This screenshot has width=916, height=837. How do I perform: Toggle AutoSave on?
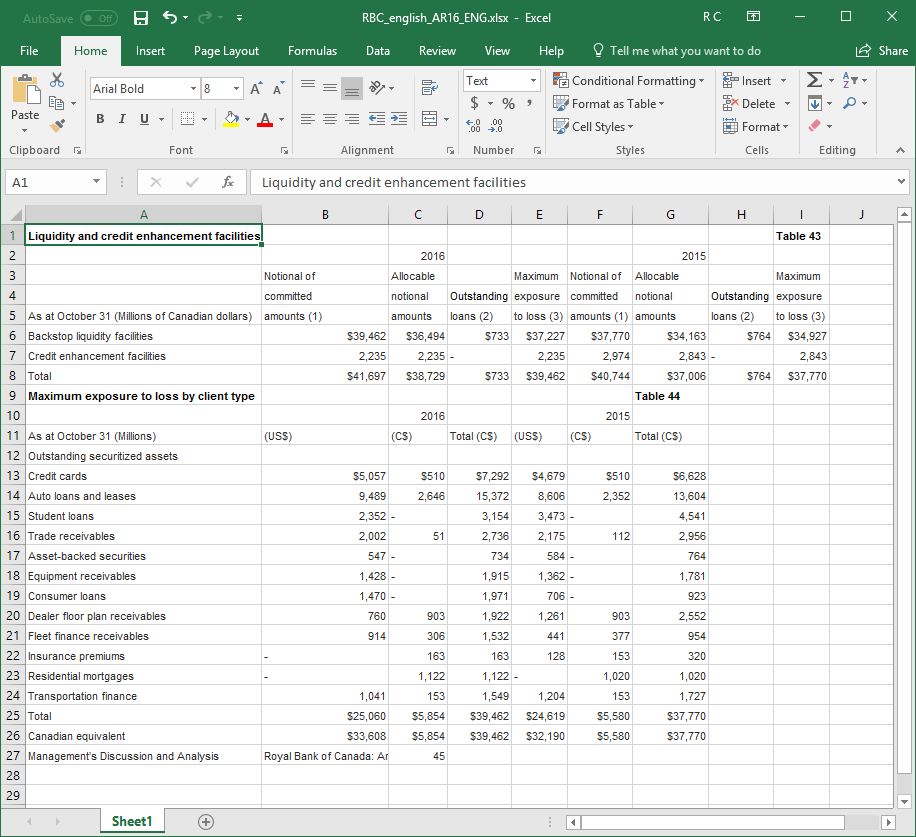(x=96, y=18)
